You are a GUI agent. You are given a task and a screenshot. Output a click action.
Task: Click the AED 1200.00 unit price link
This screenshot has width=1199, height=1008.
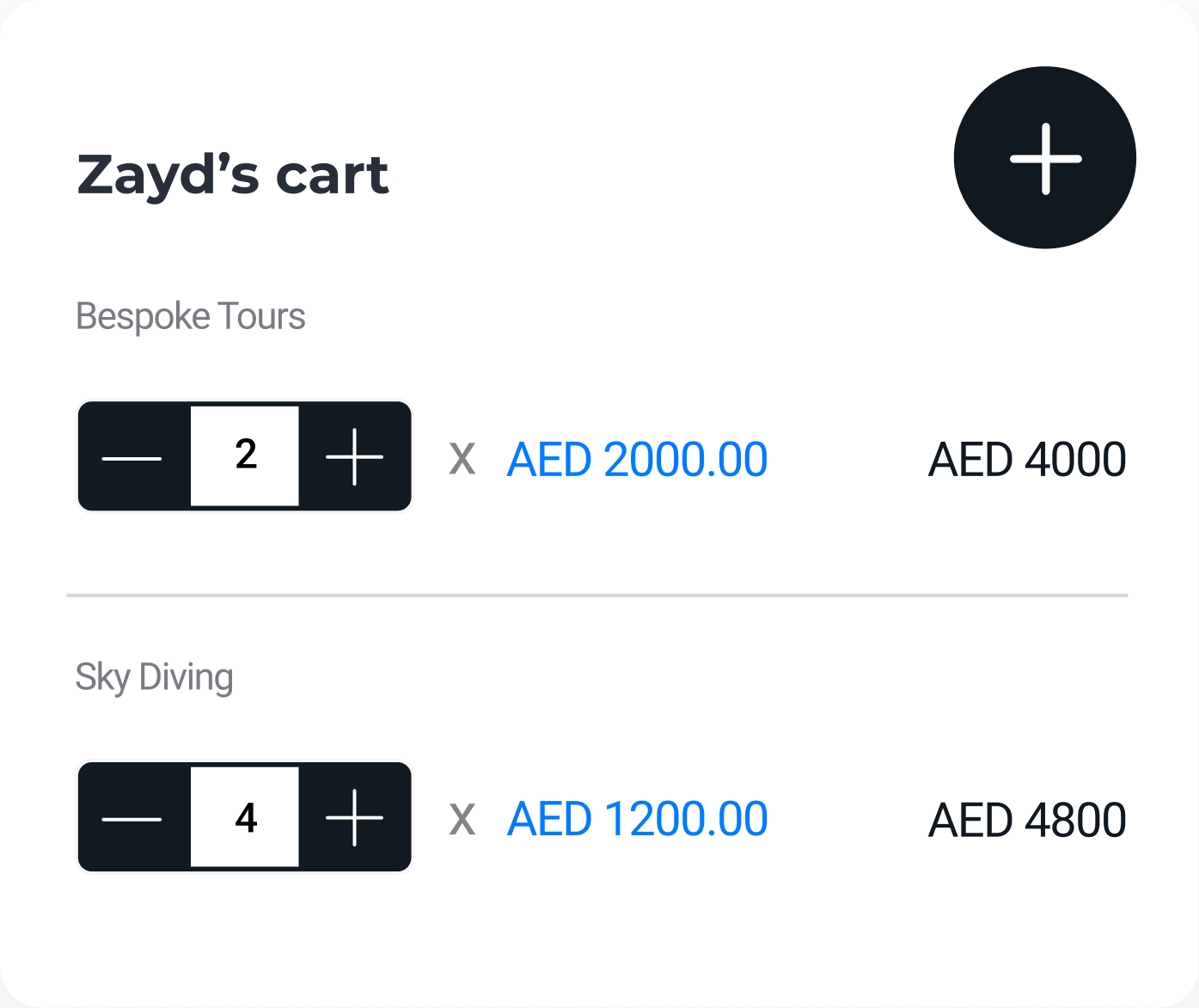click(636, 819)
